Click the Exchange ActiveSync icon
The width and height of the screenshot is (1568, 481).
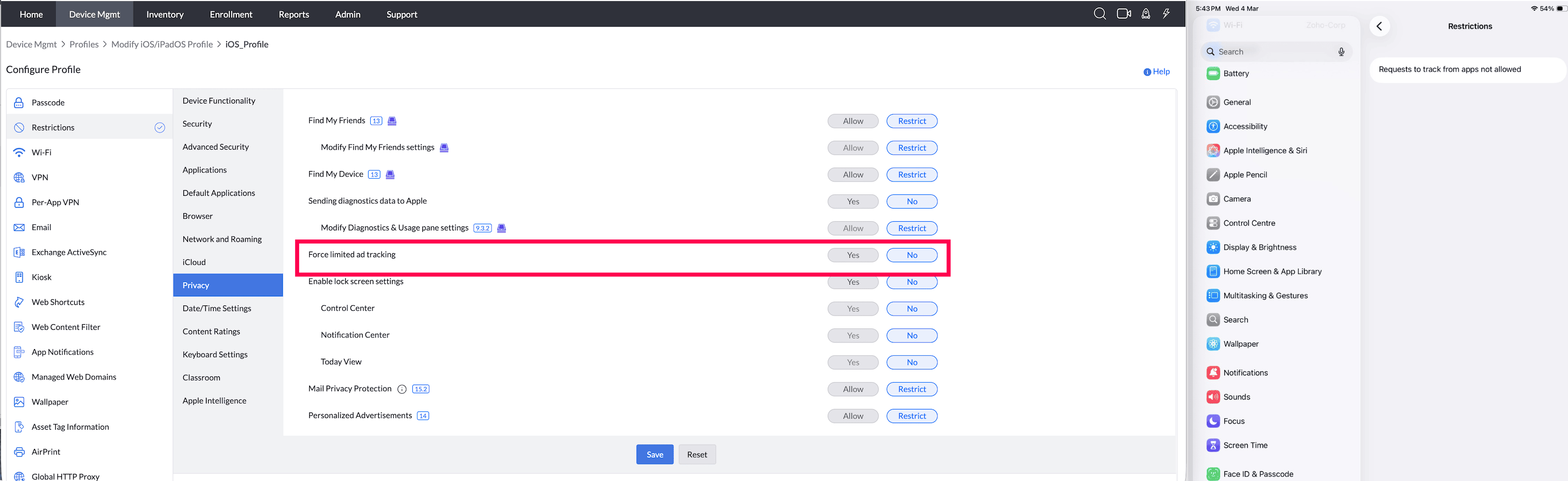coord(19,252)
